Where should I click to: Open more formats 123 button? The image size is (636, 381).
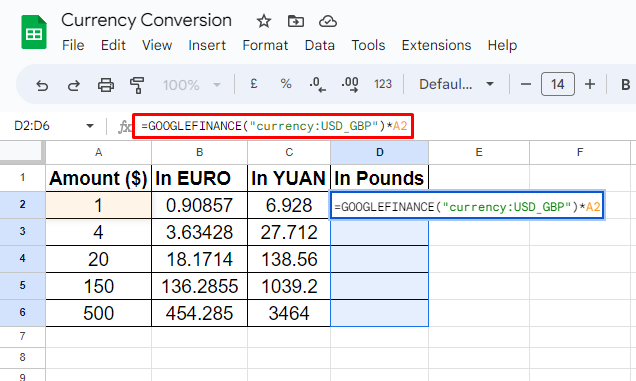(383, 84)
